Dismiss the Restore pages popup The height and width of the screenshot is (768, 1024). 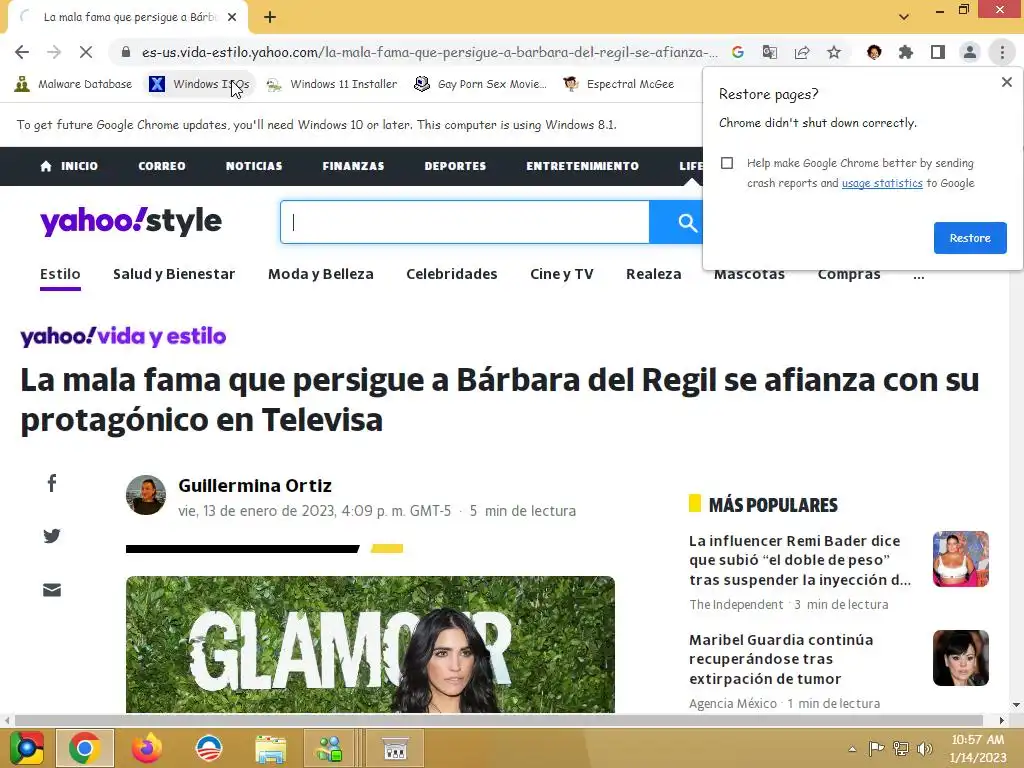coord(1006,82)
